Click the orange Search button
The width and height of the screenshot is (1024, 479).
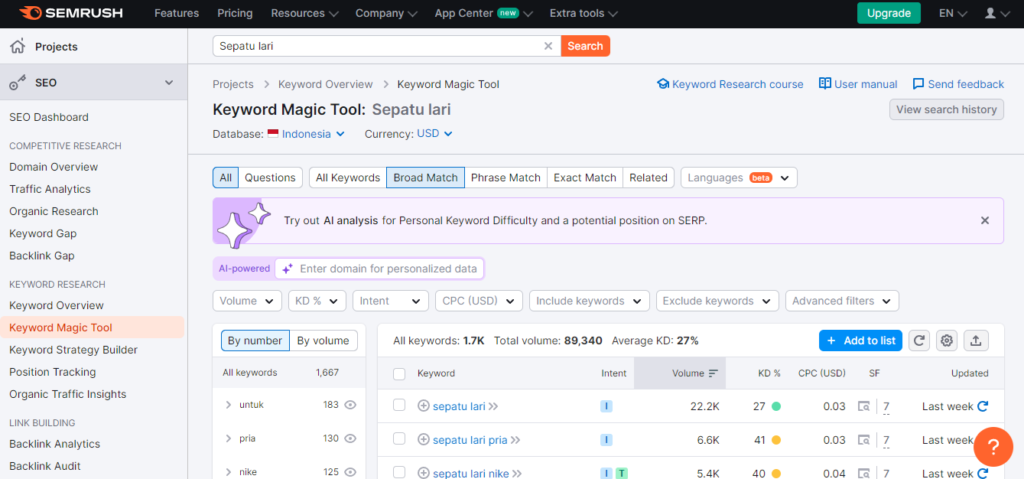pyautogui.click(x=585, y=46)
